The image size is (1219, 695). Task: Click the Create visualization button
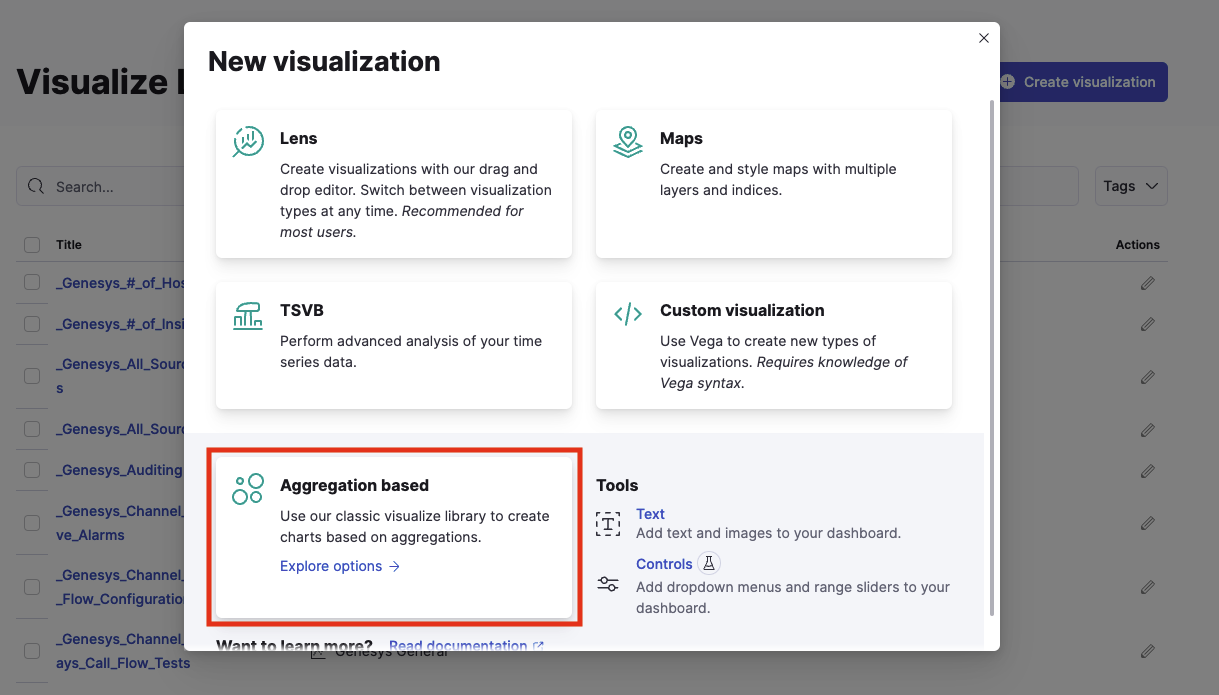pos(1083,82)
